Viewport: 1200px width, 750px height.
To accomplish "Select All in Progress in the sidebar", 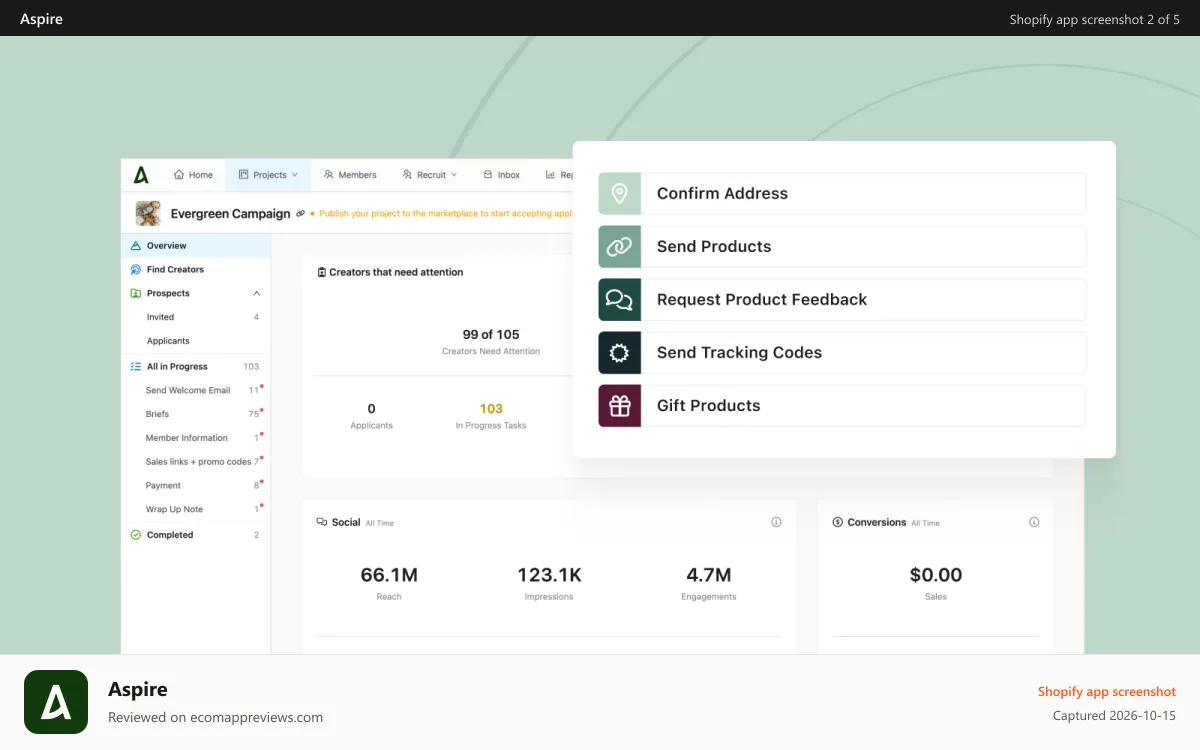I will coord(196,366).
